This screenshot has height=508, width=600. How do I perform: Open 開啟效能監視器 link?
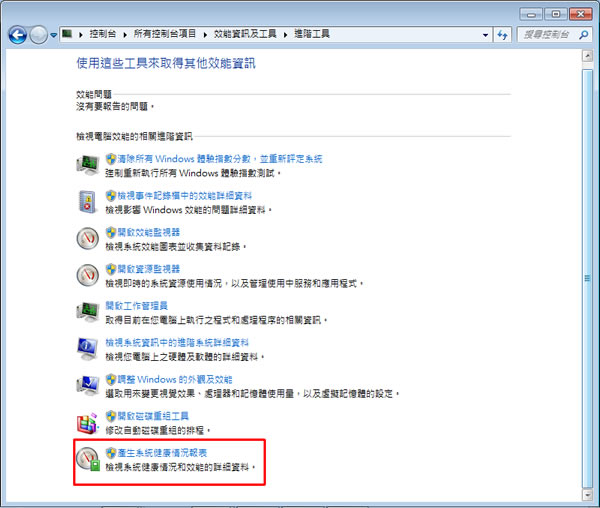148,232
